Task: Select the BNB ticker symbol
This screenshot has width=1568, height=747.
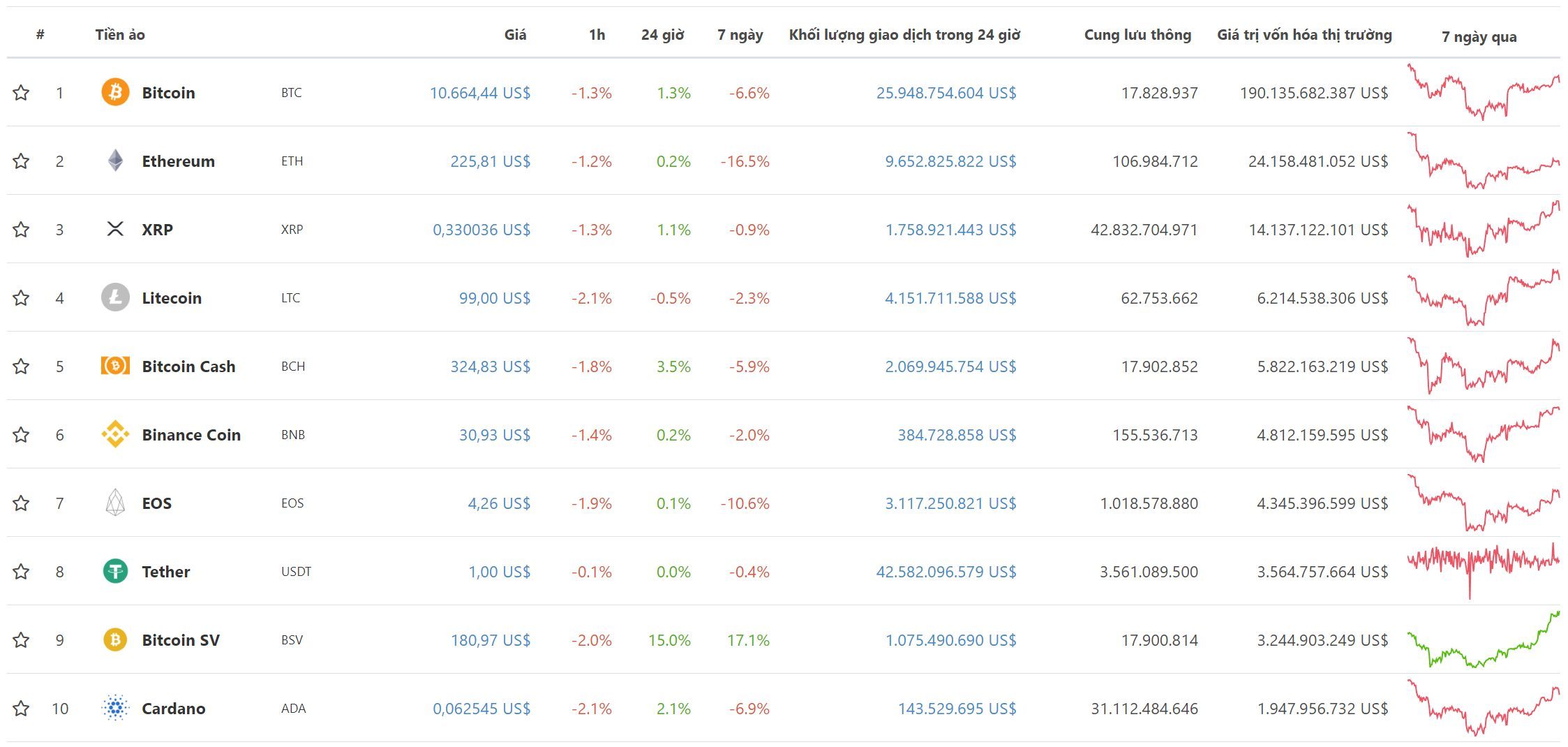Action: coord(293,434)
